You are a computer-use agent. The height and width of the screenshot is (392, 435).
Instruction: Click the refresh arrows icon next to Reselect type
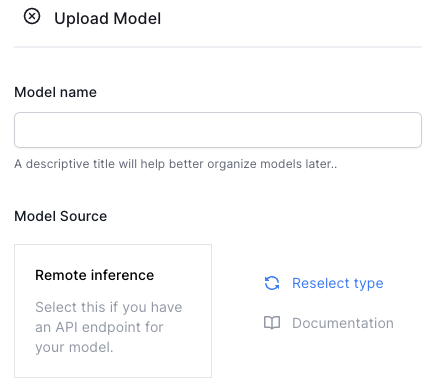point(272,283)
